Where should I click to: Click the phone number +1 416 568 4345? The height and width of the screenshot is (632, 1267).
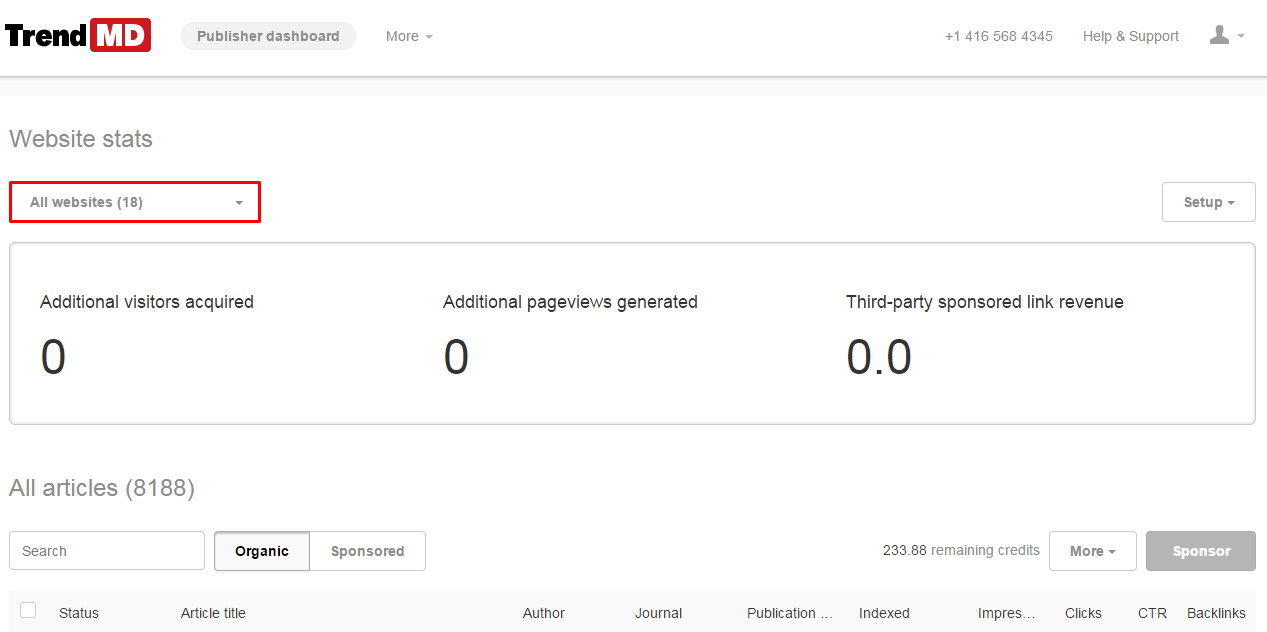[998, 36]
